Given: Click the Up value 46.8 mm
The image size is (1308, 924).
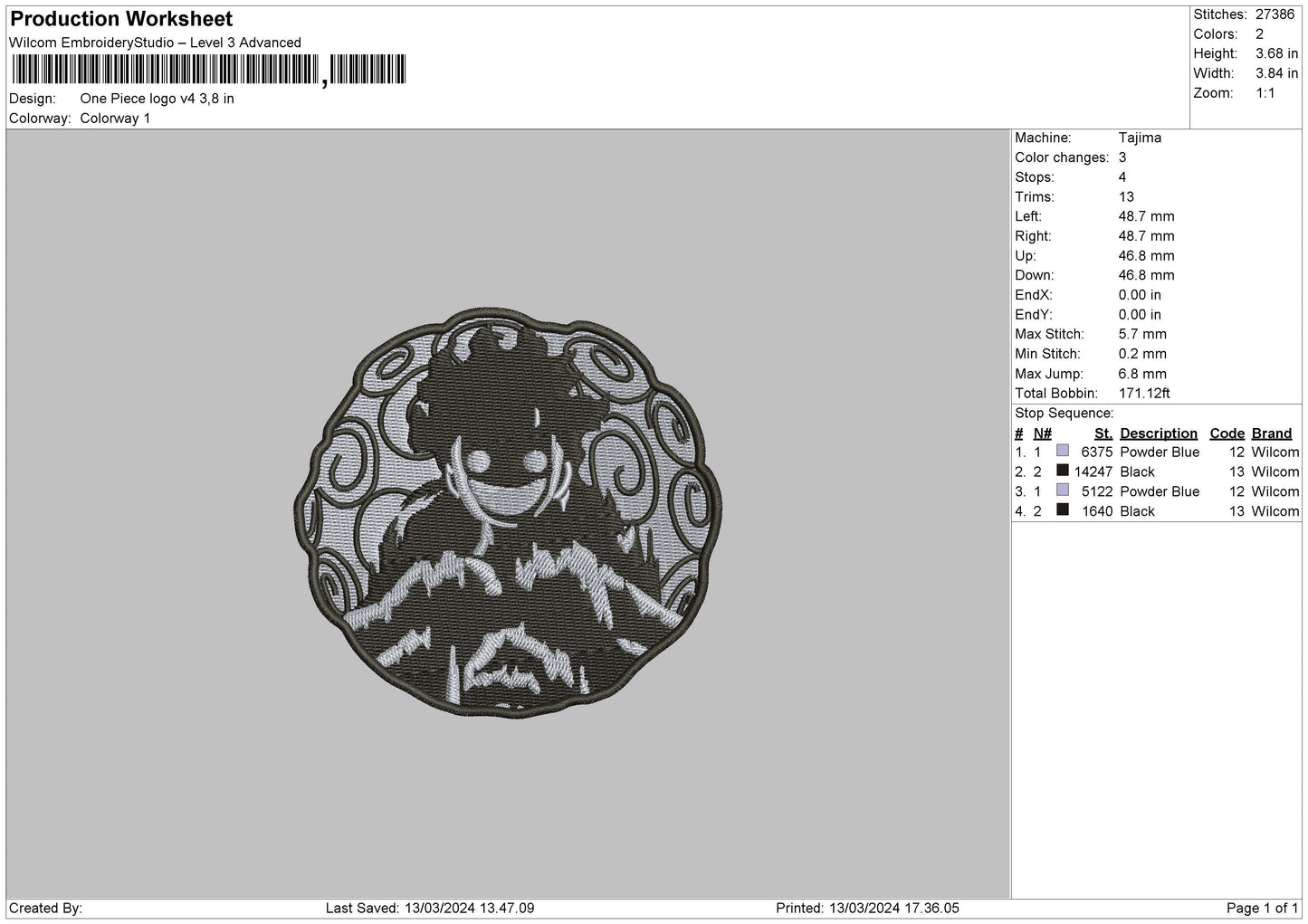Looking at the screenshot, I should tap(1146, 256).
